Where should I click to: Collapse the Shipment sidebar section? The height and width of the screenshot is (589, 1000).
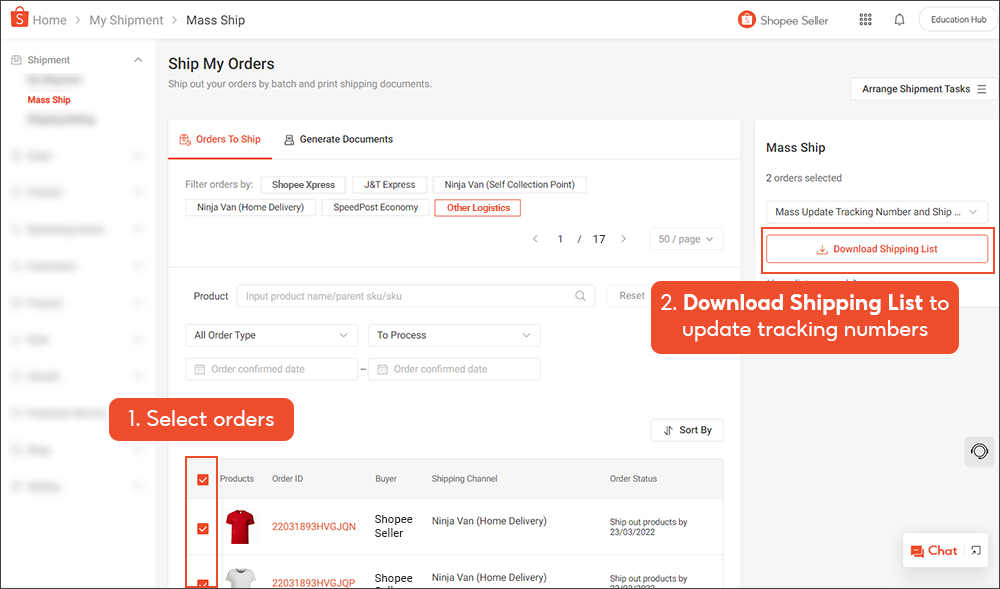coord(138,59)
